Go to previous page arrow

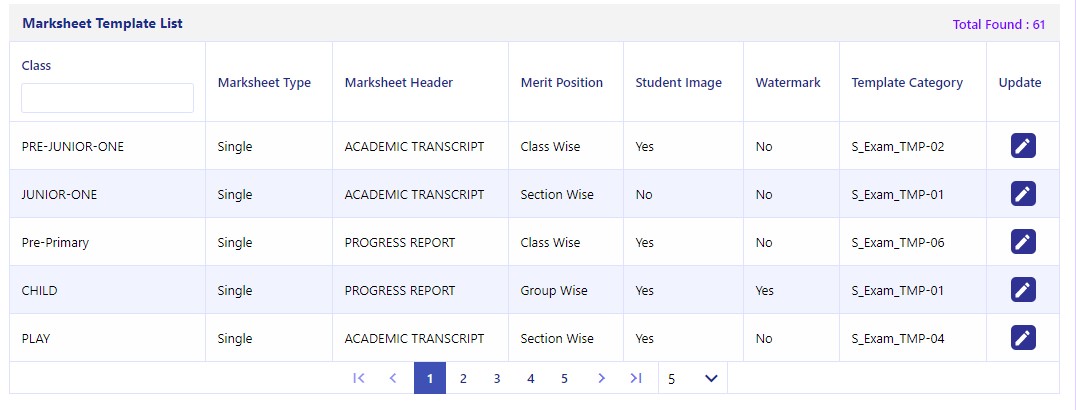click(393, 378)
